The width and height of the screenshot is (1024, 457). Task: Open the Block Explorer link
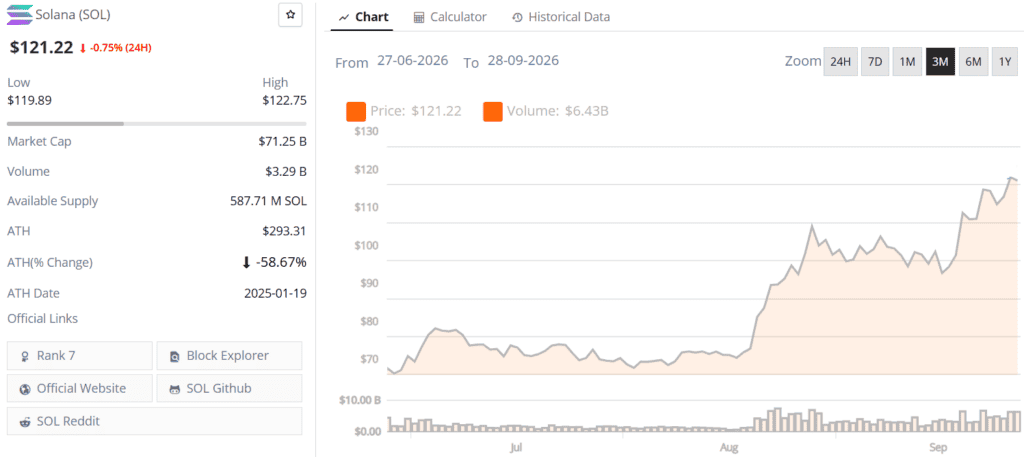229,356
